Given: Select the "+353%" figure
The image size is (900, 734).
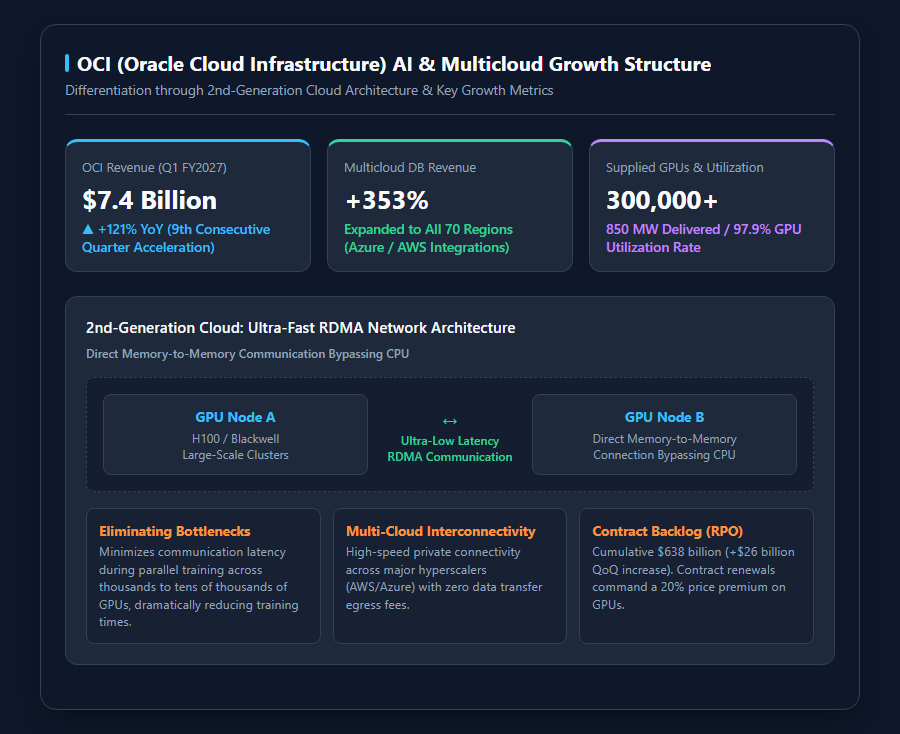Looking at the screenshot, I should point(387,200).
